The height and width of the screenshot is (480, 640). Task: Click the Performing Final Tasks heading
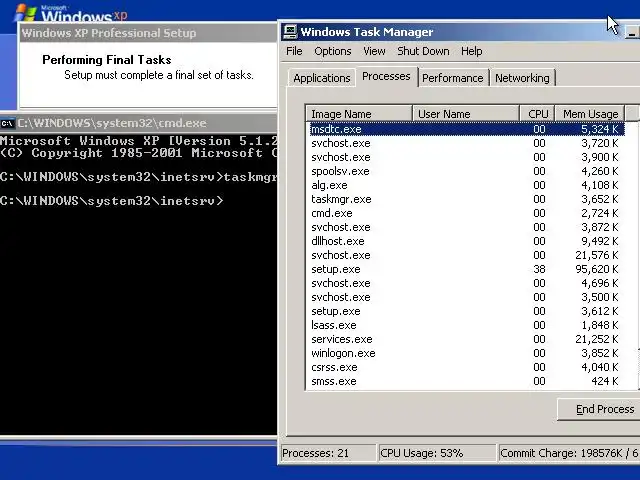(107, 60)
